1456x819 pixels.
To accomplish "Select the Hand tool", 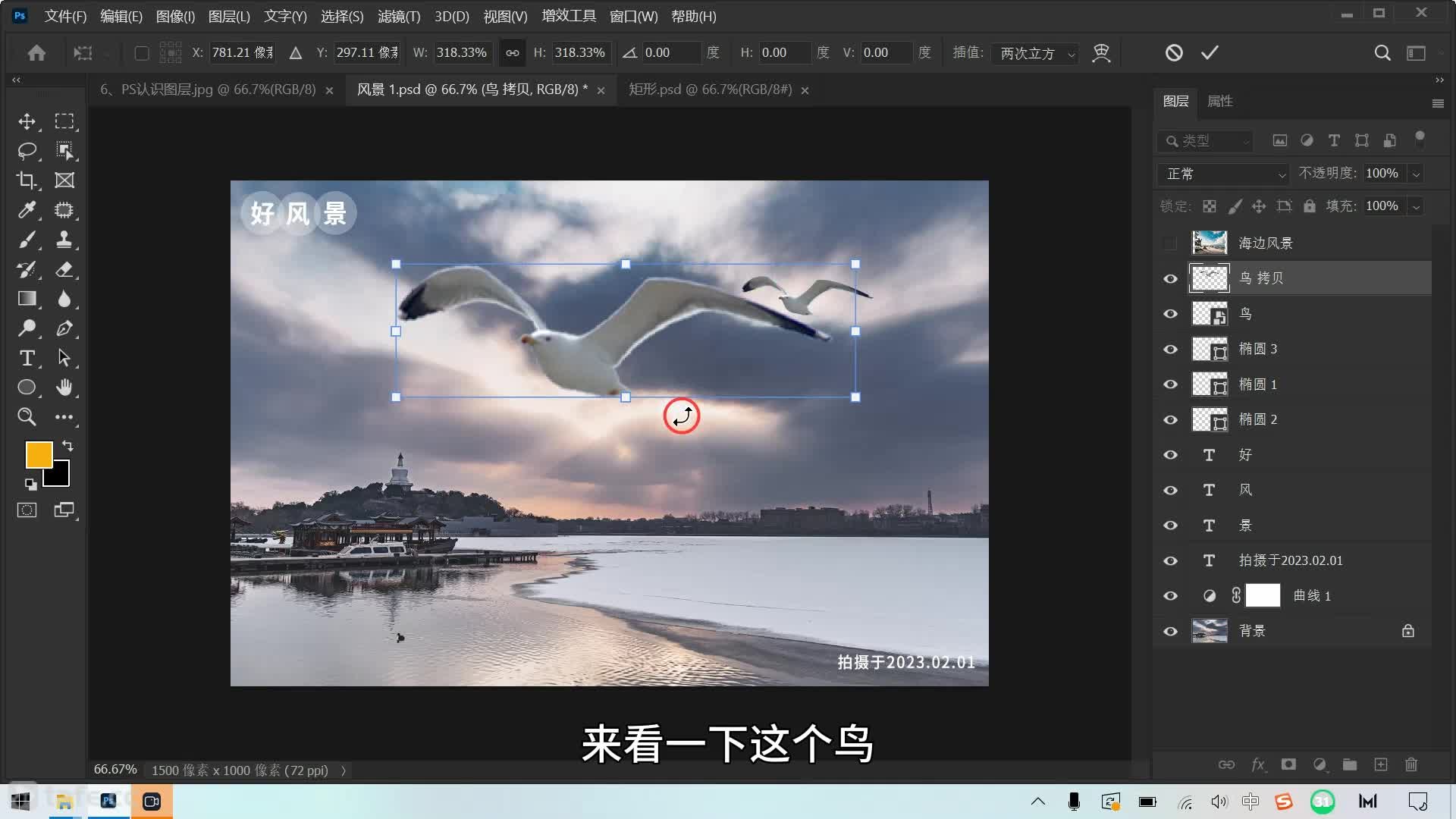I will tap(64, 388).
